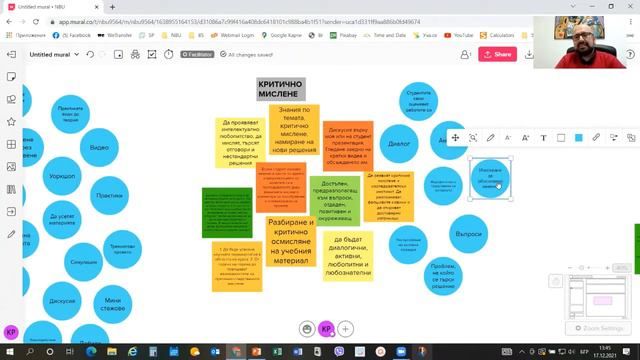Screen dimensions: 640x360
Task: Click the zoom-to-element icon in shape toolbar
Action: (x=473, y=138)
